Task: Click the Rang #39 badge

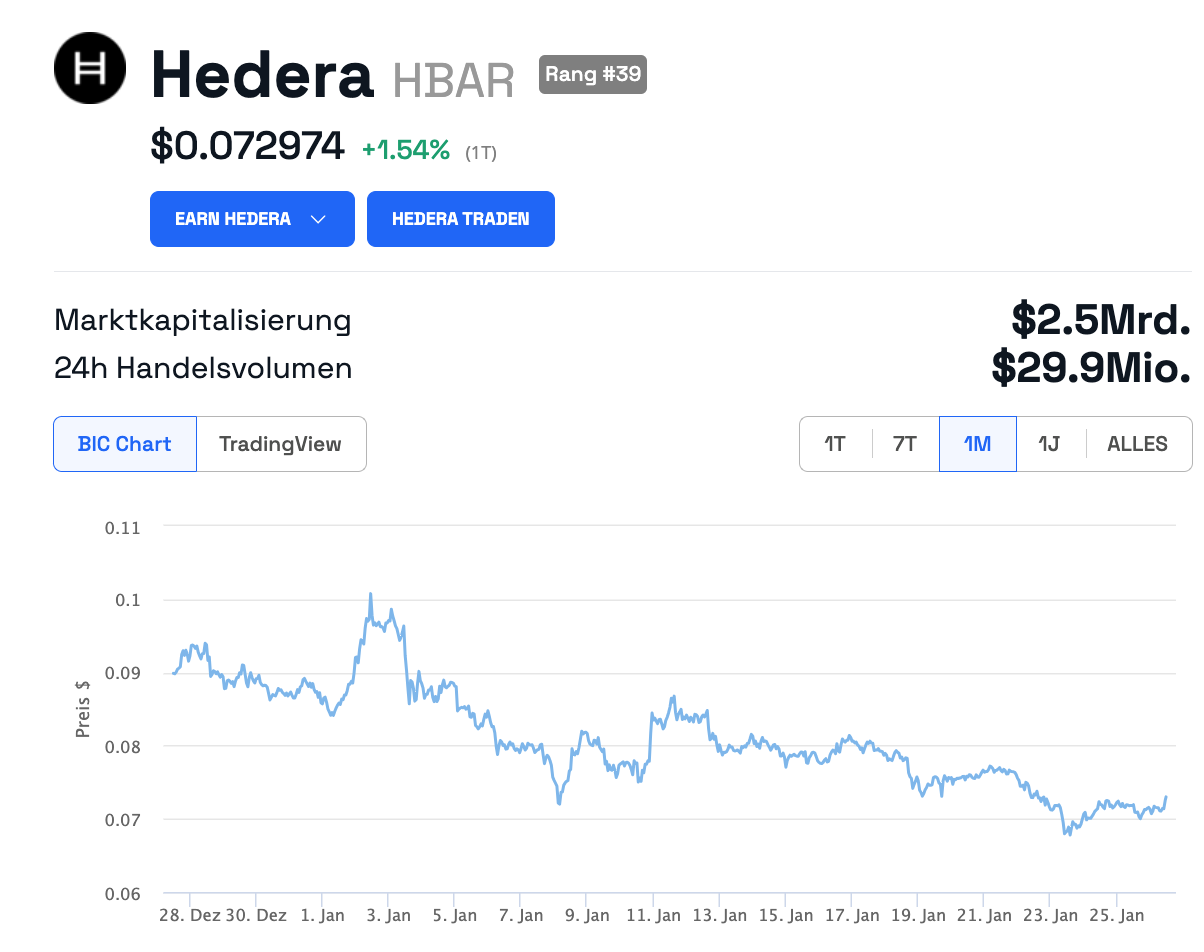Action: [x=593, y=74]
